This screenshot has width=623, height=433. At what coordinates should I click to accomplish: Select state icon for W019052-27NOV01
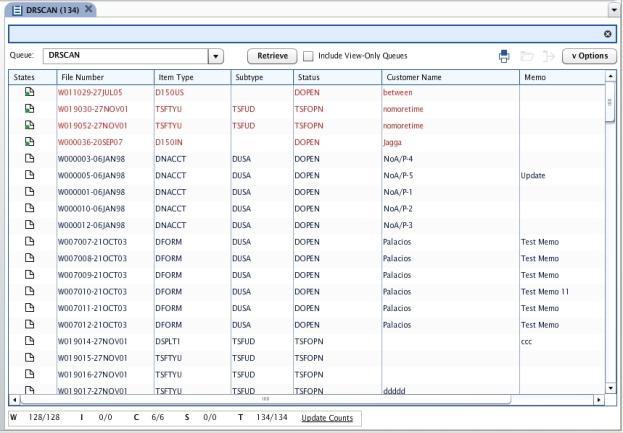[x=29, y=126]
